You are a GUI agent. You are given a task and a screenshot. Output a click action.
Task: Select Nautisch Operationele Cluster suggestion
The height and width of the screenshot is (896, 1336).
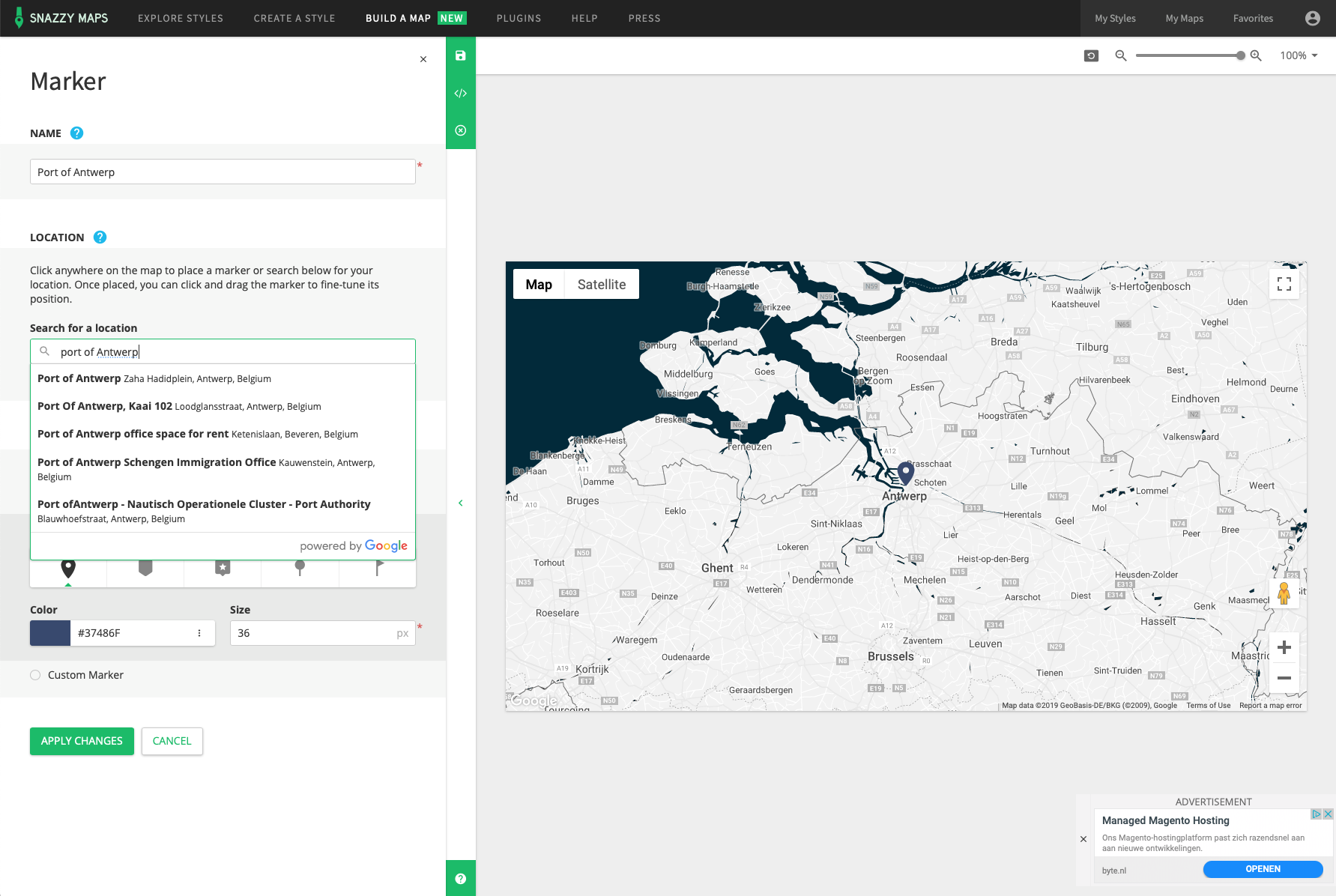click(223, 511)
